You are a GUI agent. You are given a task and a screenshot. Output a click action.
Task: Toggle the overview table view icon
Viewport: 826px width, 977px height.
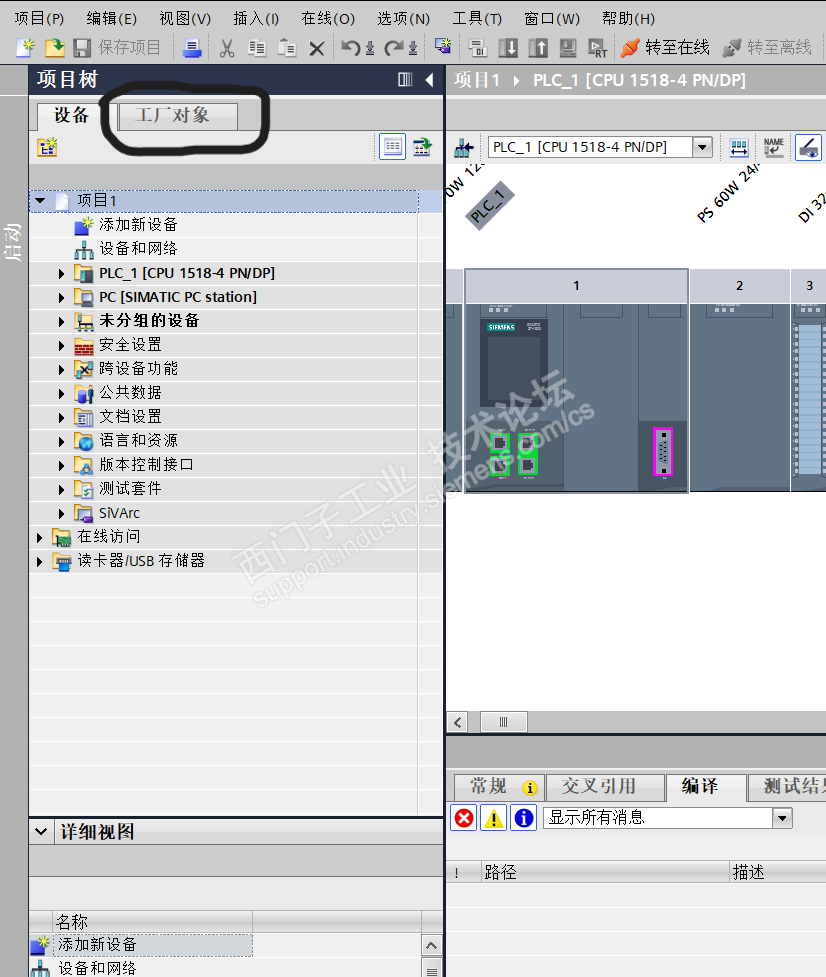pos(392,147)
